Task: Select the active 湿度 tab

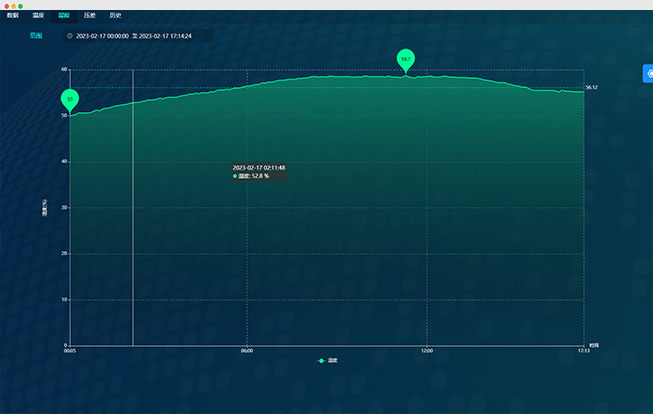Action: (x=64, y=16)
